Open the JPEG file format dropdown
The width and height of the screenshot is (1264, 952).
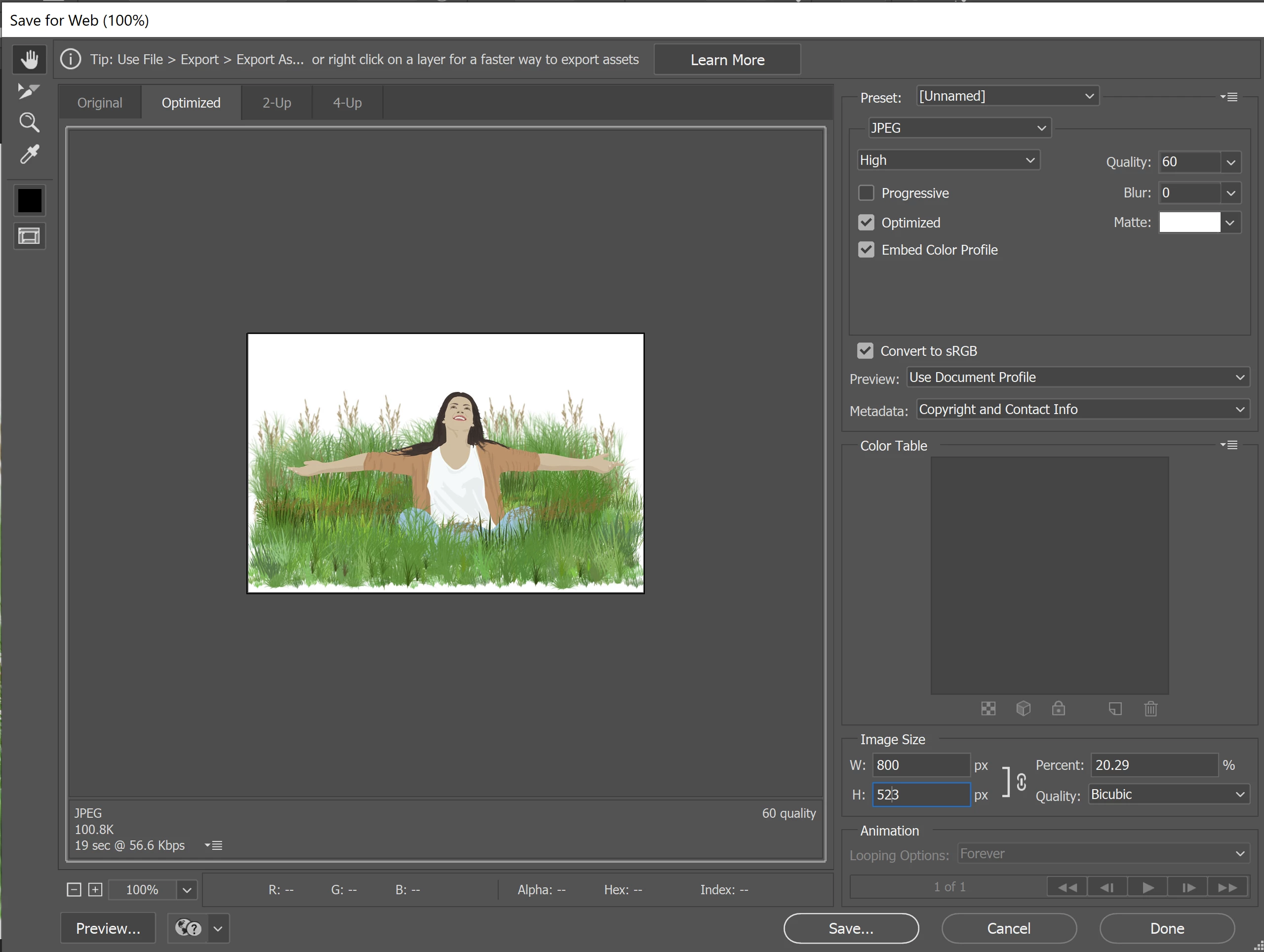point(958,128)
